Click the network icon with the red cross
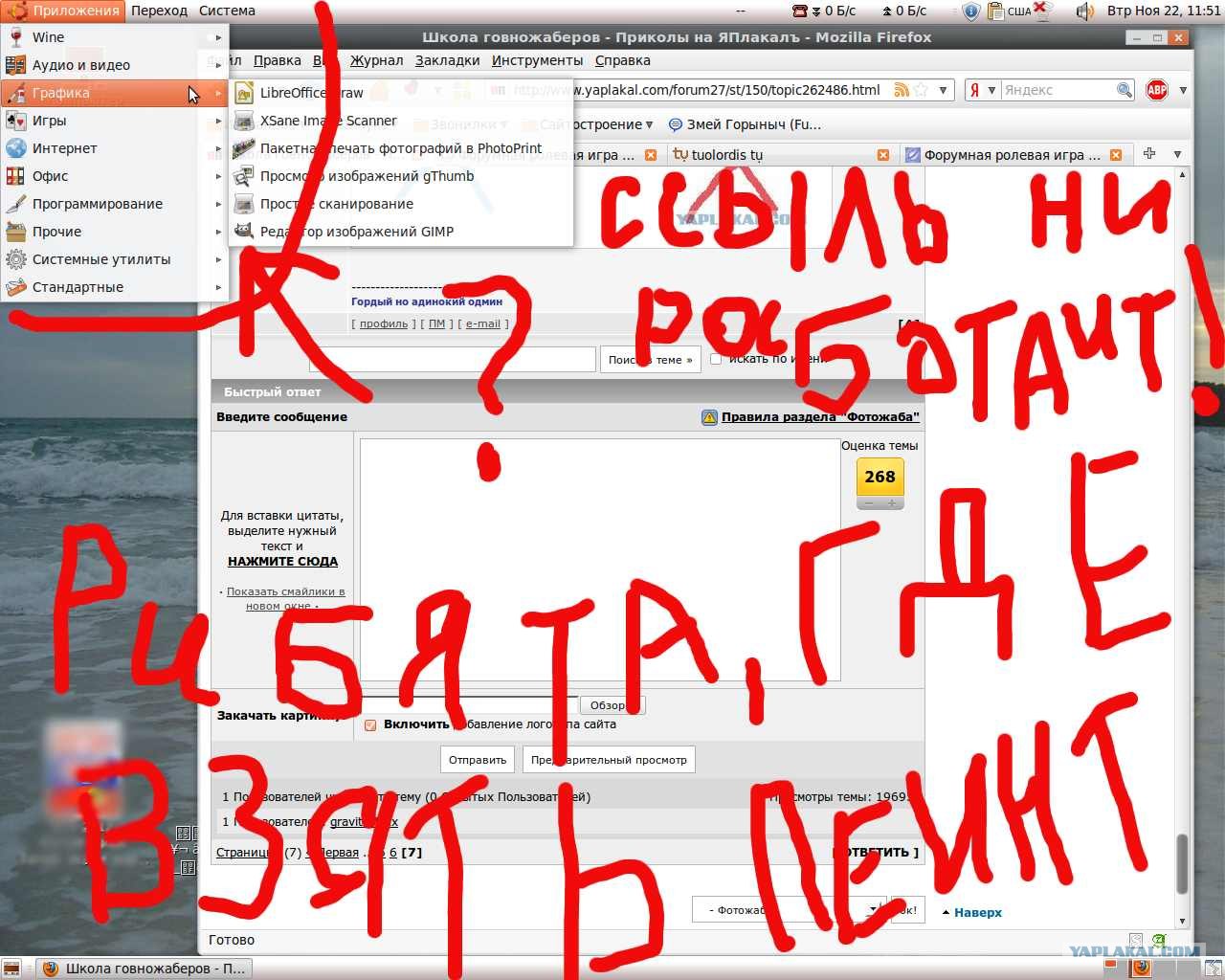This screenshot has width=1225, height=980. point(1041,11)
